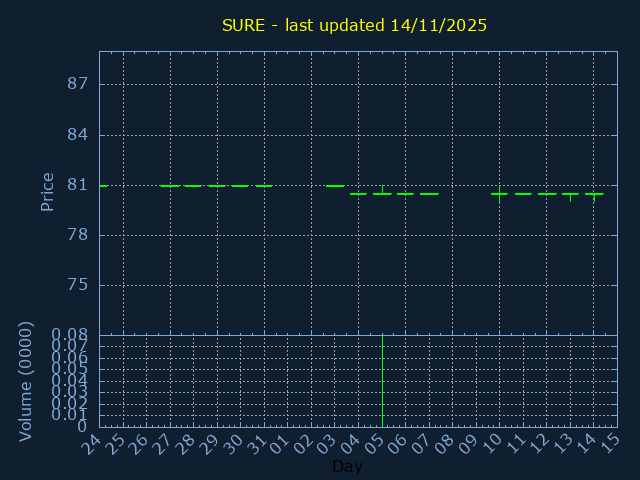Click the price marker for day 14
The height and width of the screenshot is (480, 640).
[594, 194]
